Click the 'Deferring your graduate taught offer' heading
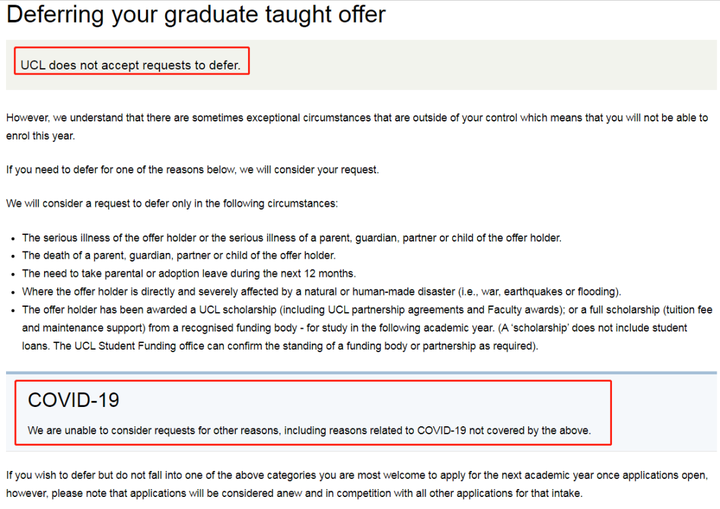720x509 pixels. point(196,15)
